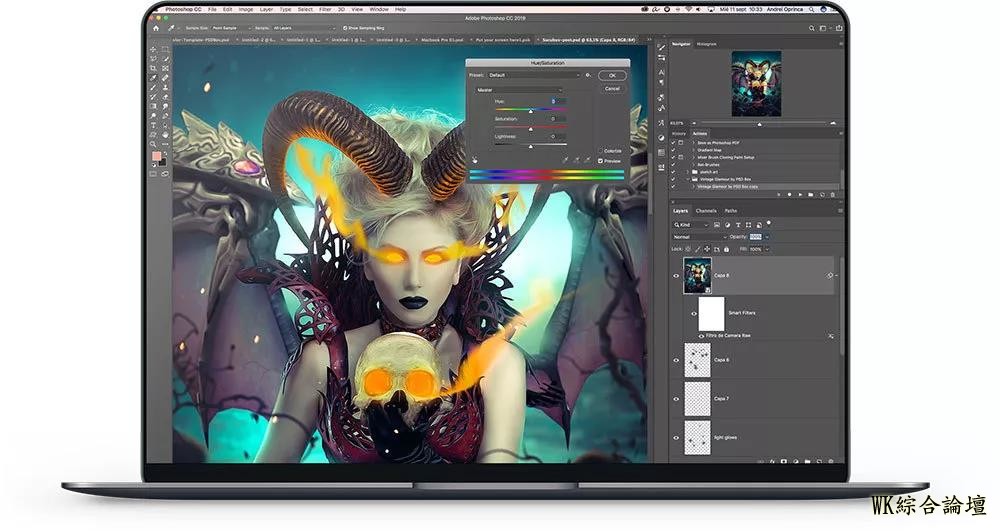The image size is (1000, 531).
Task: Select the Brush tool
Action: (x=153, y=87)
